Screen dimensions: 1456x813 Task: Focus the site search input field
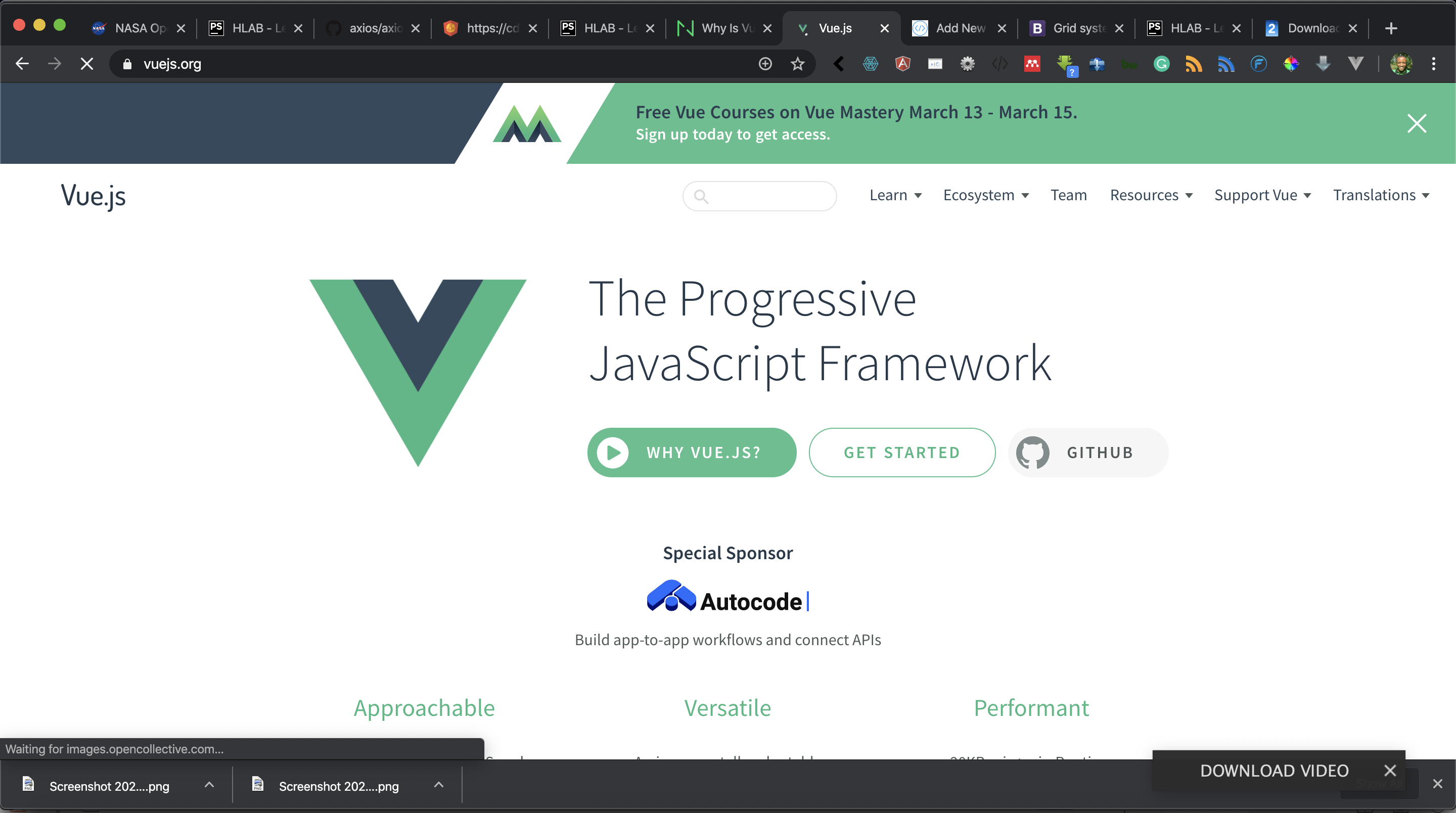(x=759, y=196)
